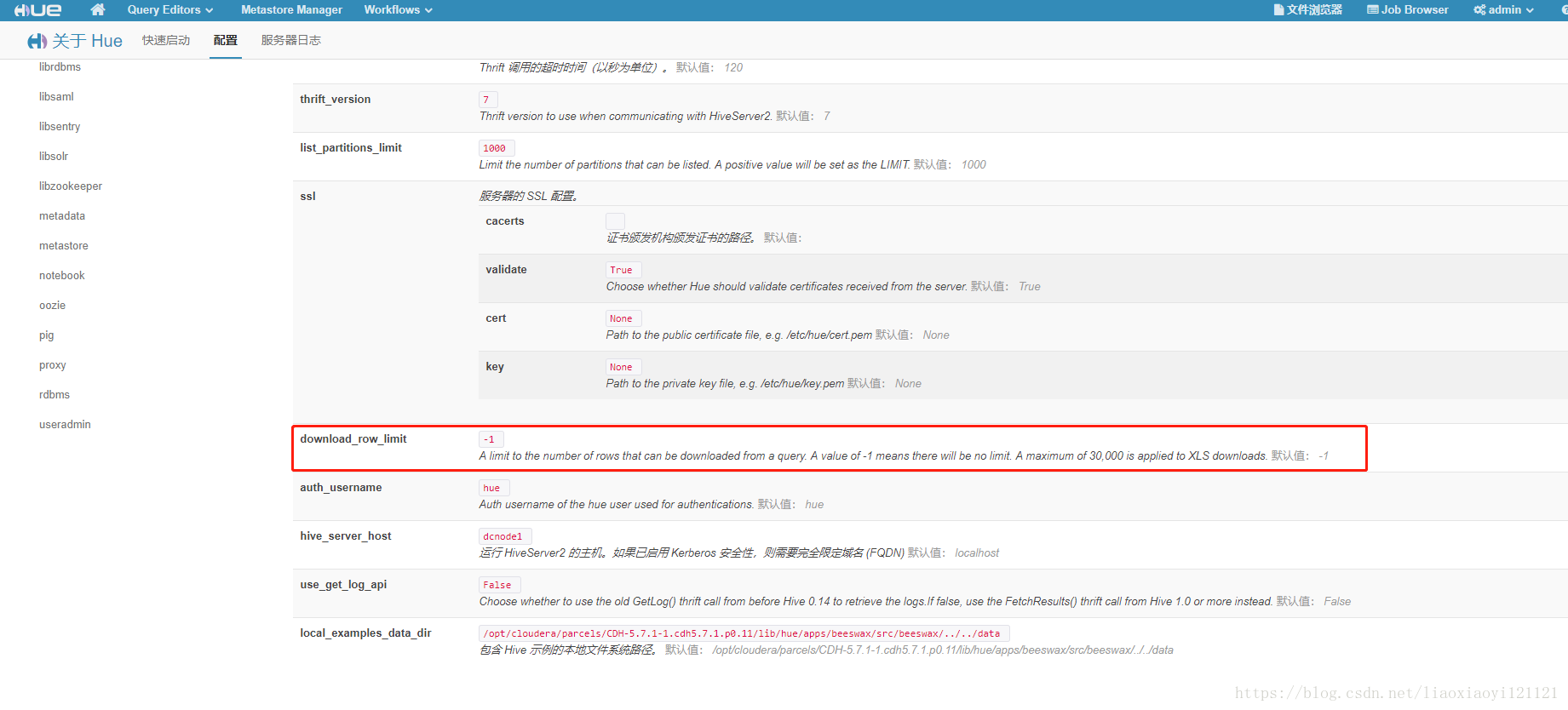Click the download_row_limit value -1
Screen dimensions: 1568x710
coord(491,439)
